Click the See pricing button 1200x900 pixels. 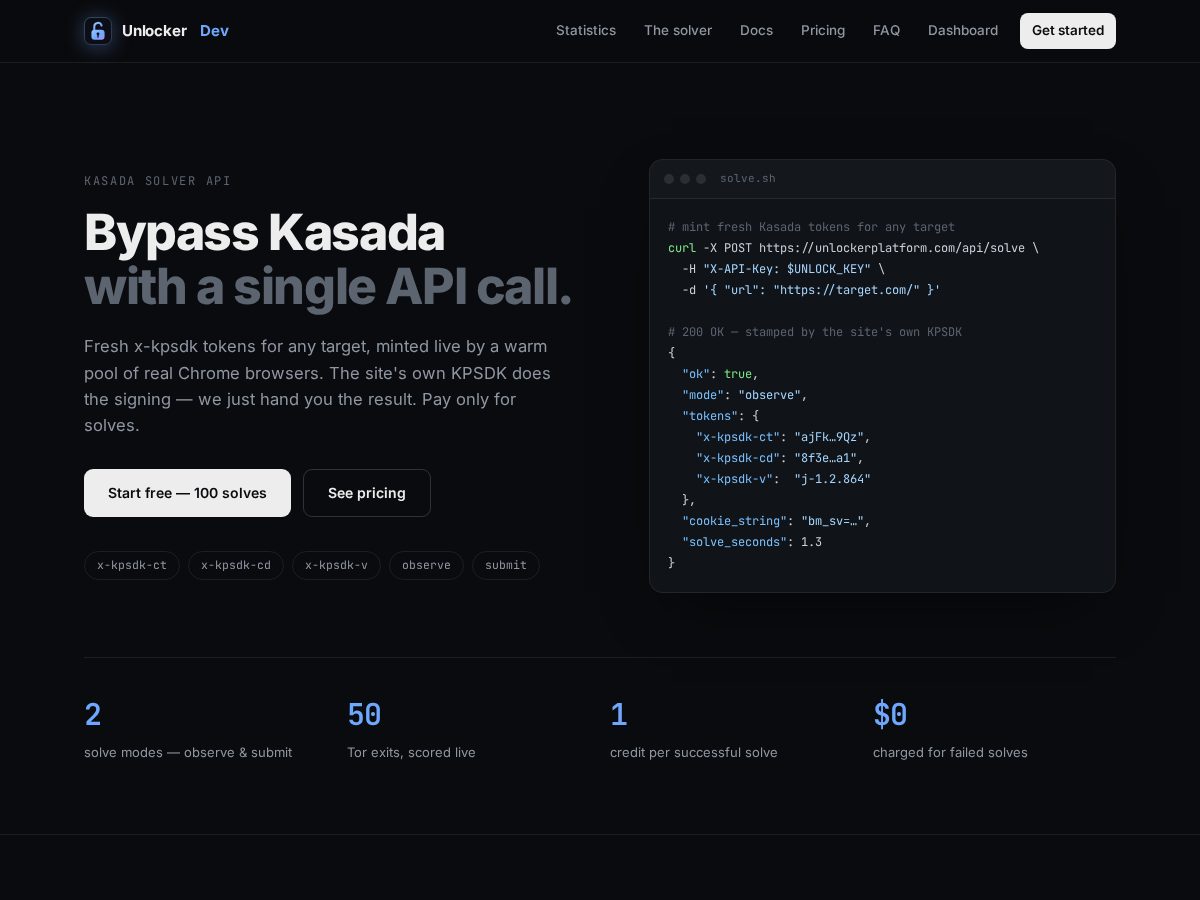click(x=367, y=493)
